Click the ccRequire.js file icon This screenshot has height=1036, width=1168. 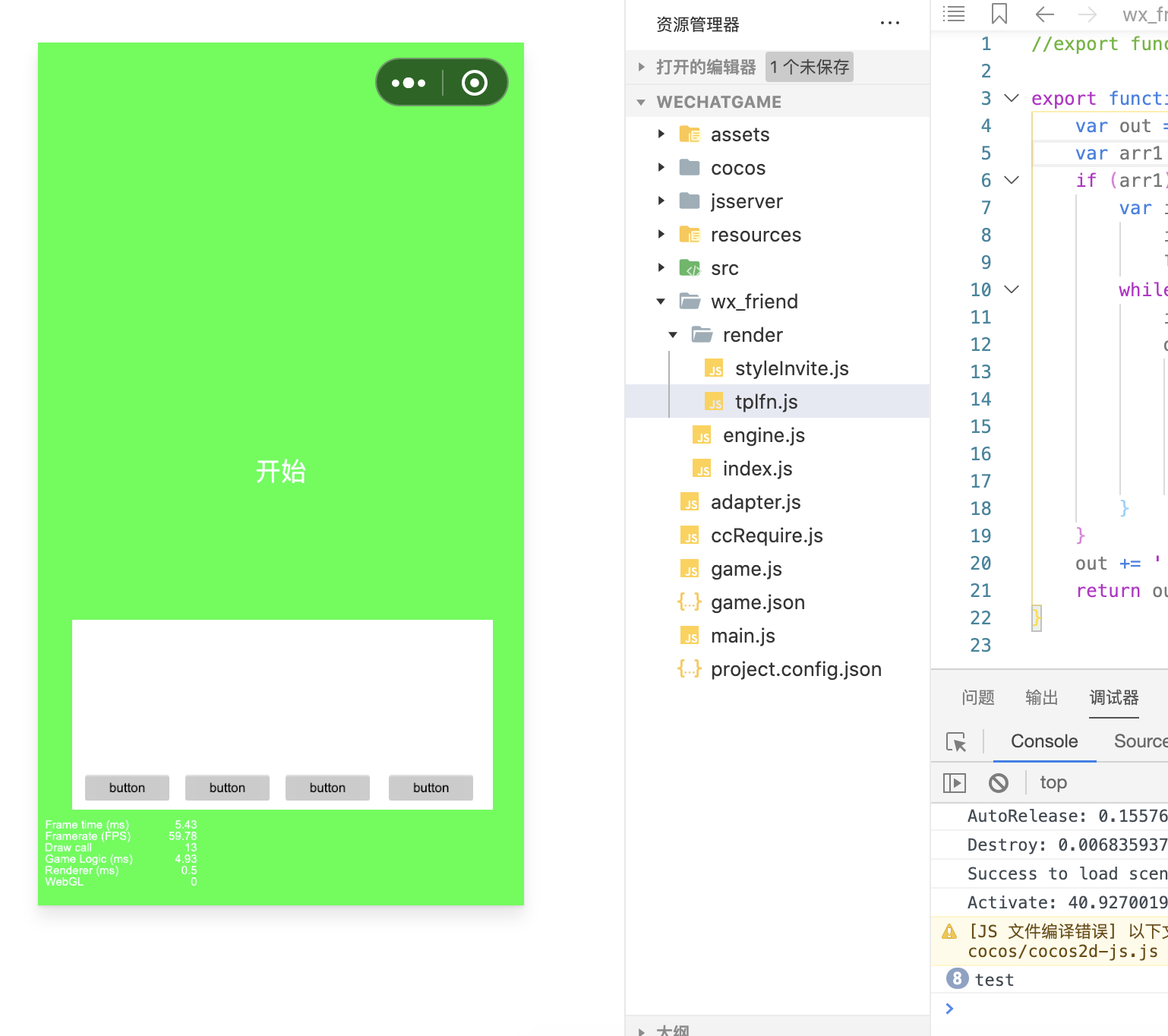pos(690,536)
